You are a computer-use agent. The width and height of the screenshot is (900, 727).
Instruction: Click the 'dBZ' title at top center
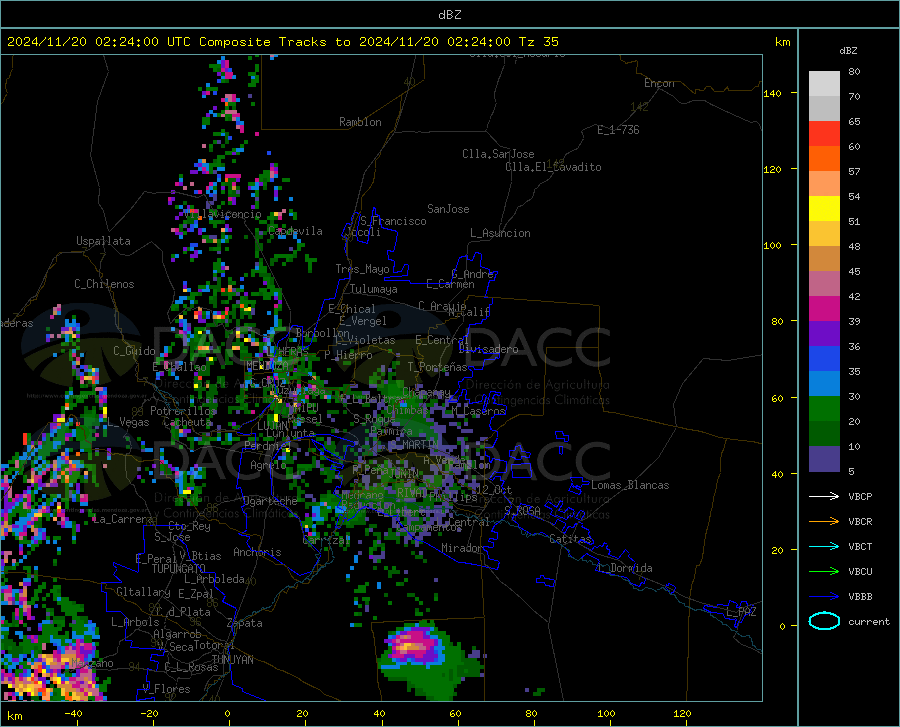point(449,15)
